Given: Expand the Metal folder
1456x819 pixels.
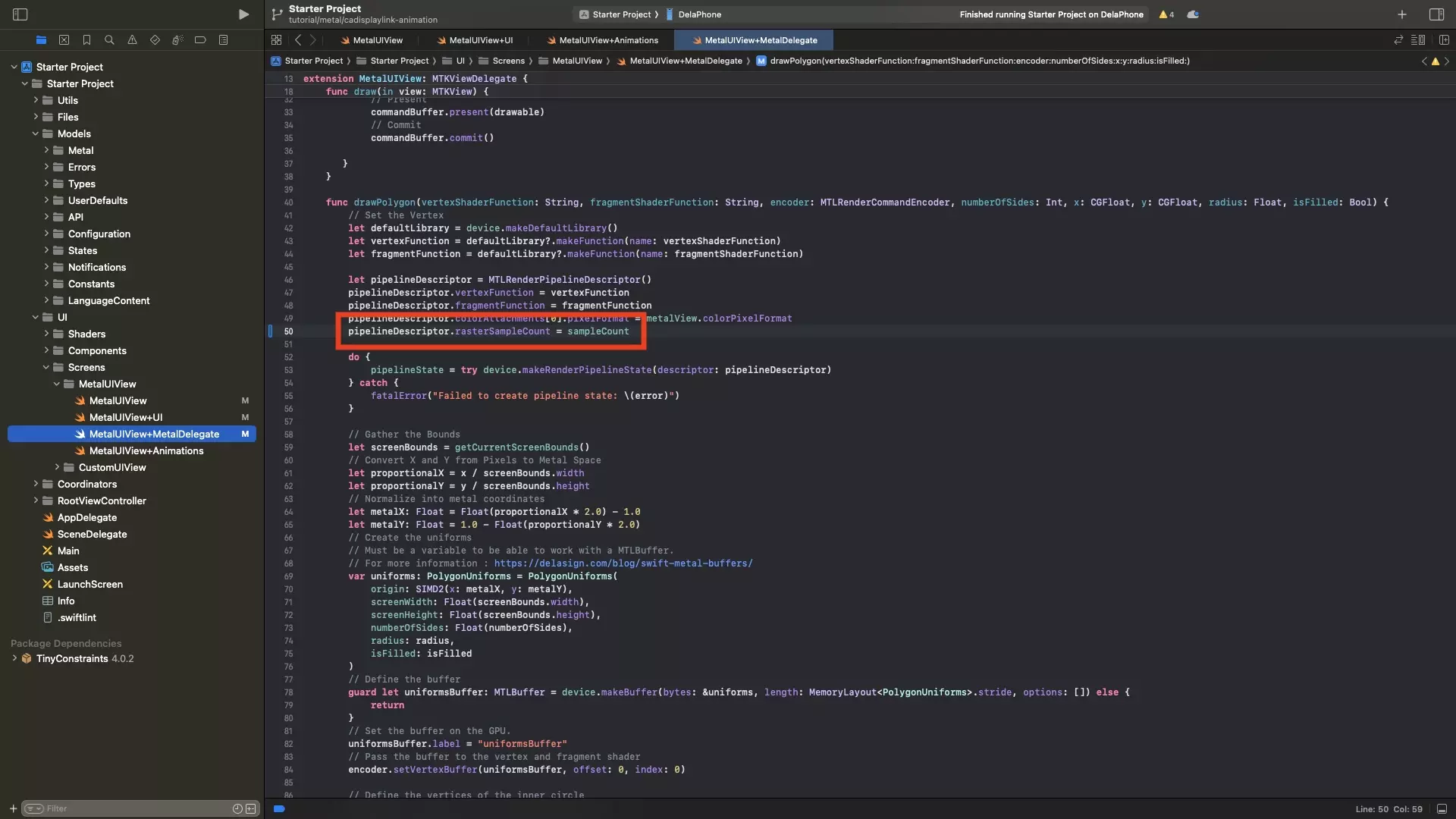Looking at the screenshot, I should 45,150.
